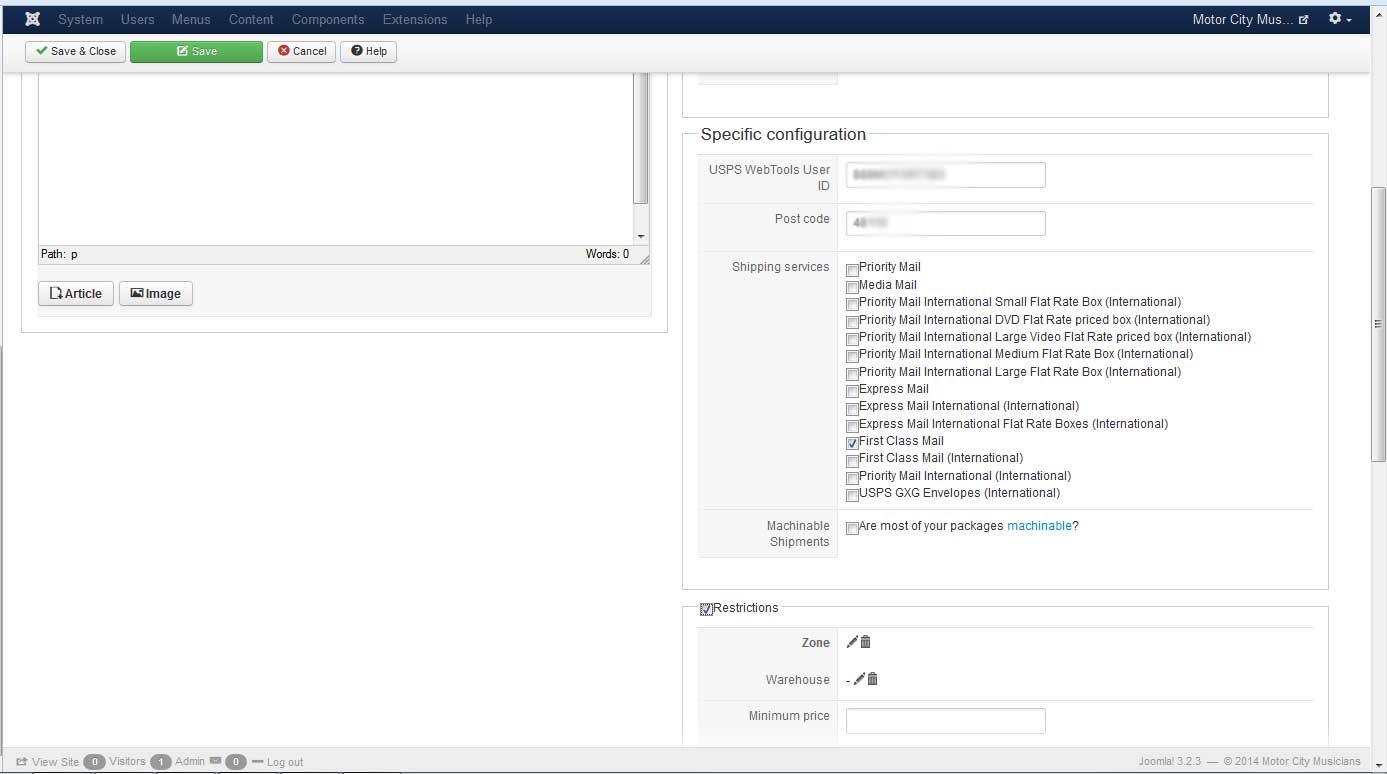Check USPS GXG Envelopes (International)
The height and width of the screenshot is (774, 1387).
click(x=852, y=495)
